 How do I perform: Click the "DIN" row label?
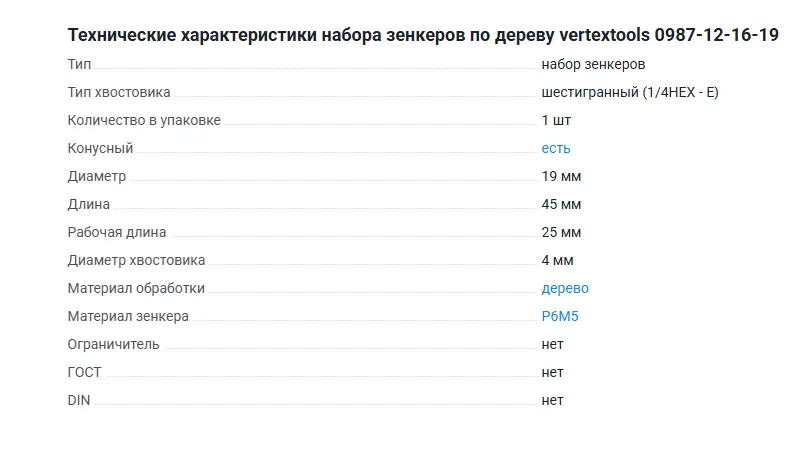click(x=79, y=400)
